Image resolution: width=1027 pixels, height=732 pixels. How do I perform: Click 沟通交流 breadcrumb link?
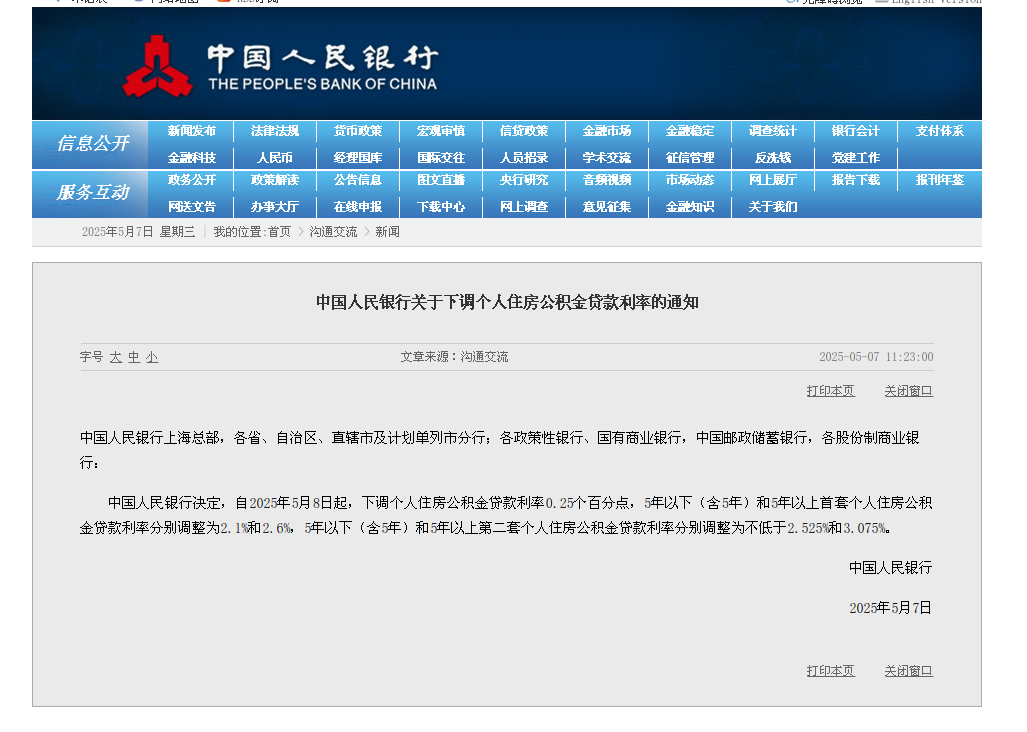(x=333, y=232)
